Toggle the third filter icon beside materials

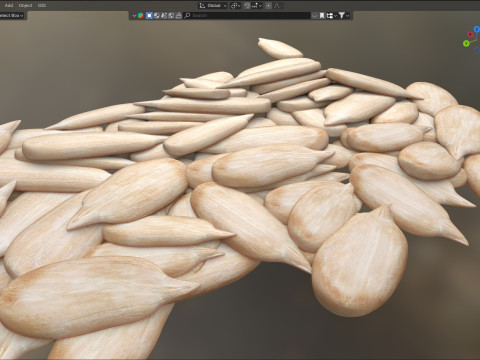point(164,16)
